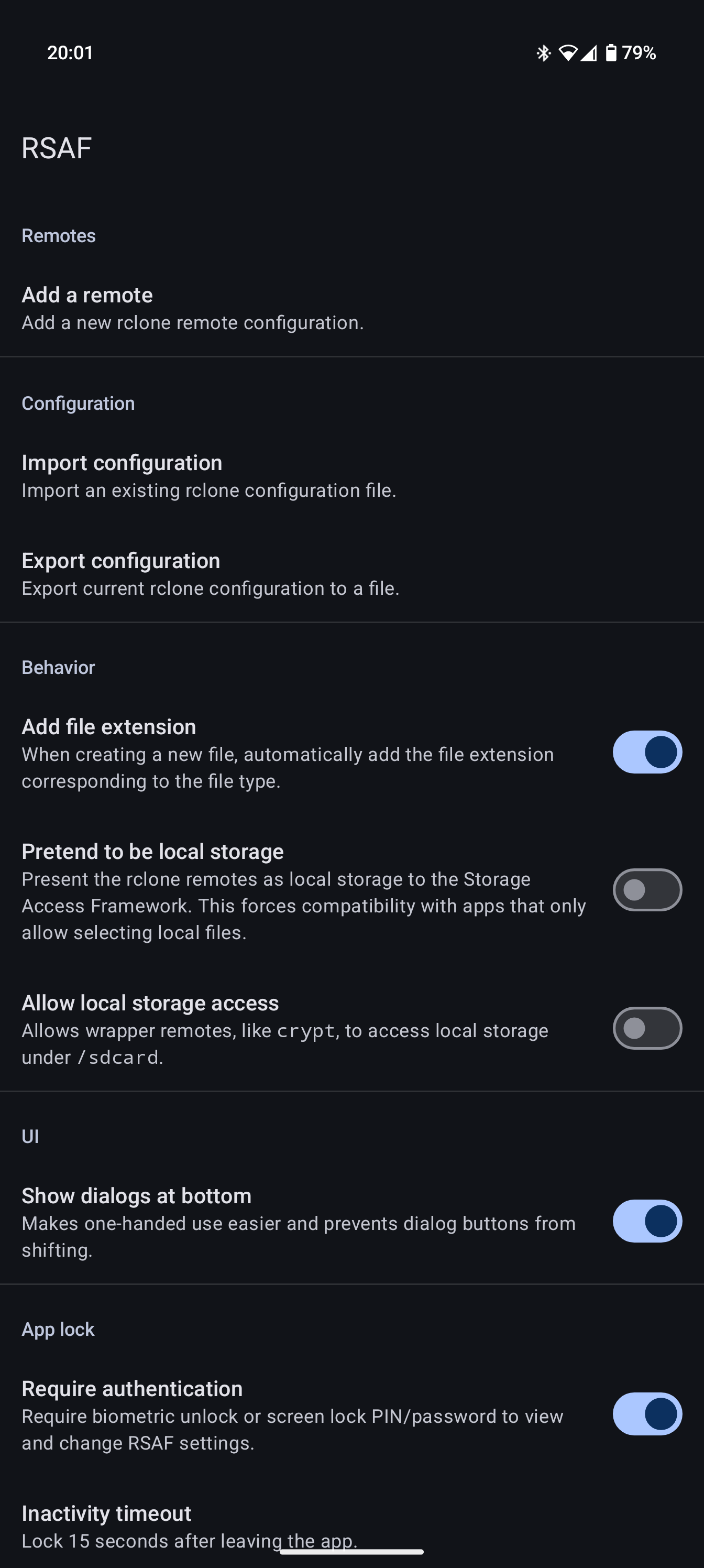Tap the cellular signal icon
This screenshot has height=1568, width=704.
[x=588, y=53]
